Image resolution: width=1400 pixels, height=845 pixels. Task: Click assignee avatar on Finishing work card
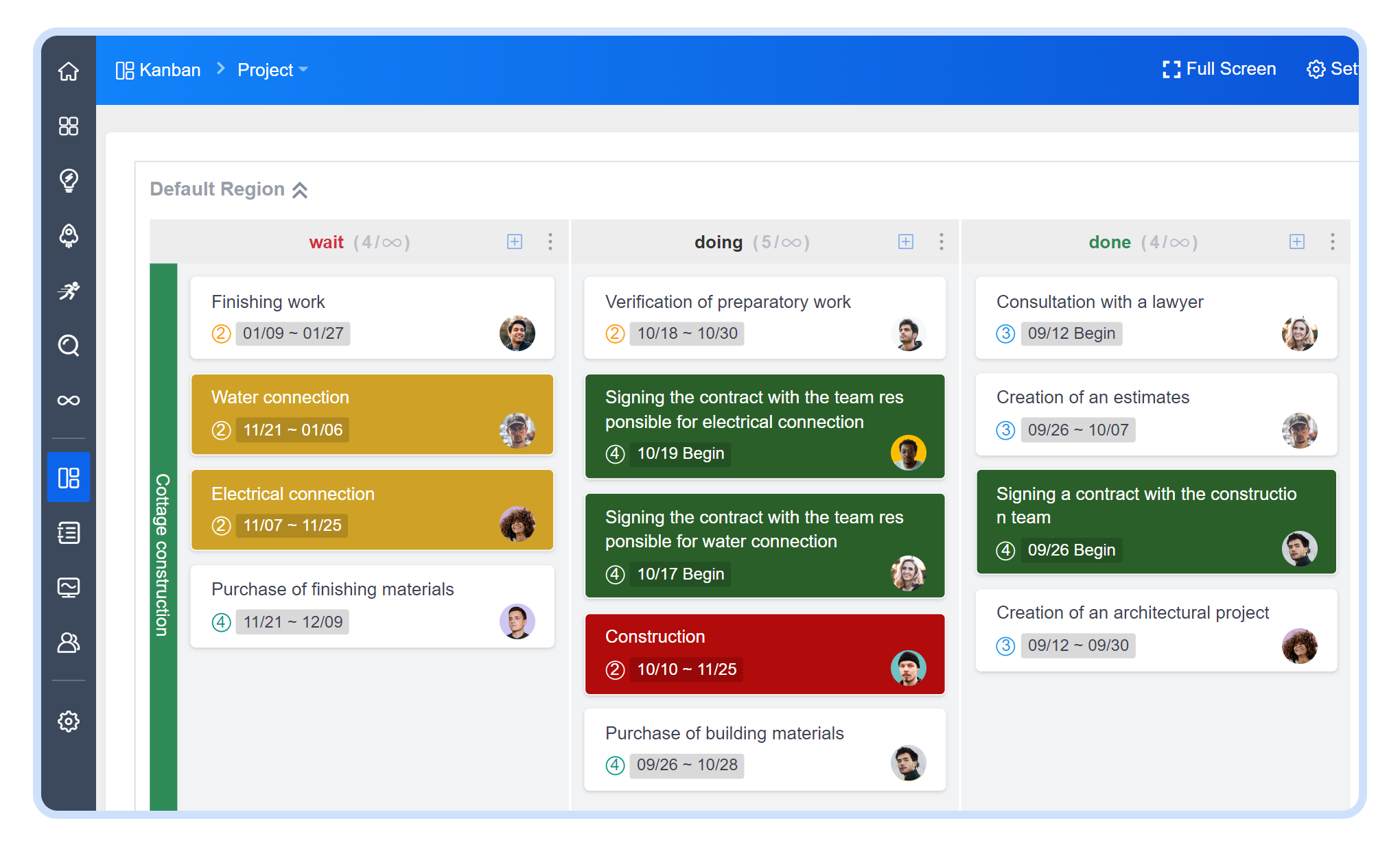(517, 333)
